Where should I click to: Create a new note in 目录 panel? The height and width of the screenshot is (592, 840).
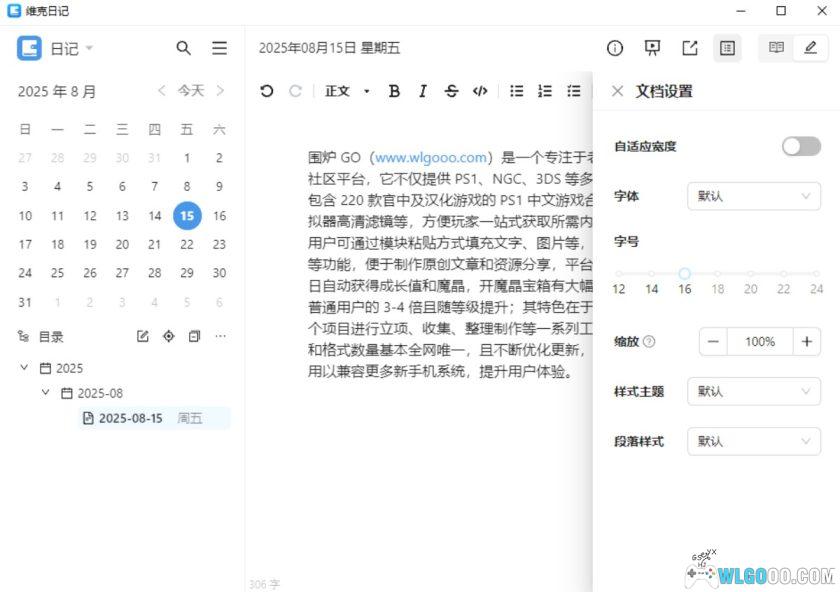[x=142, y=336]
